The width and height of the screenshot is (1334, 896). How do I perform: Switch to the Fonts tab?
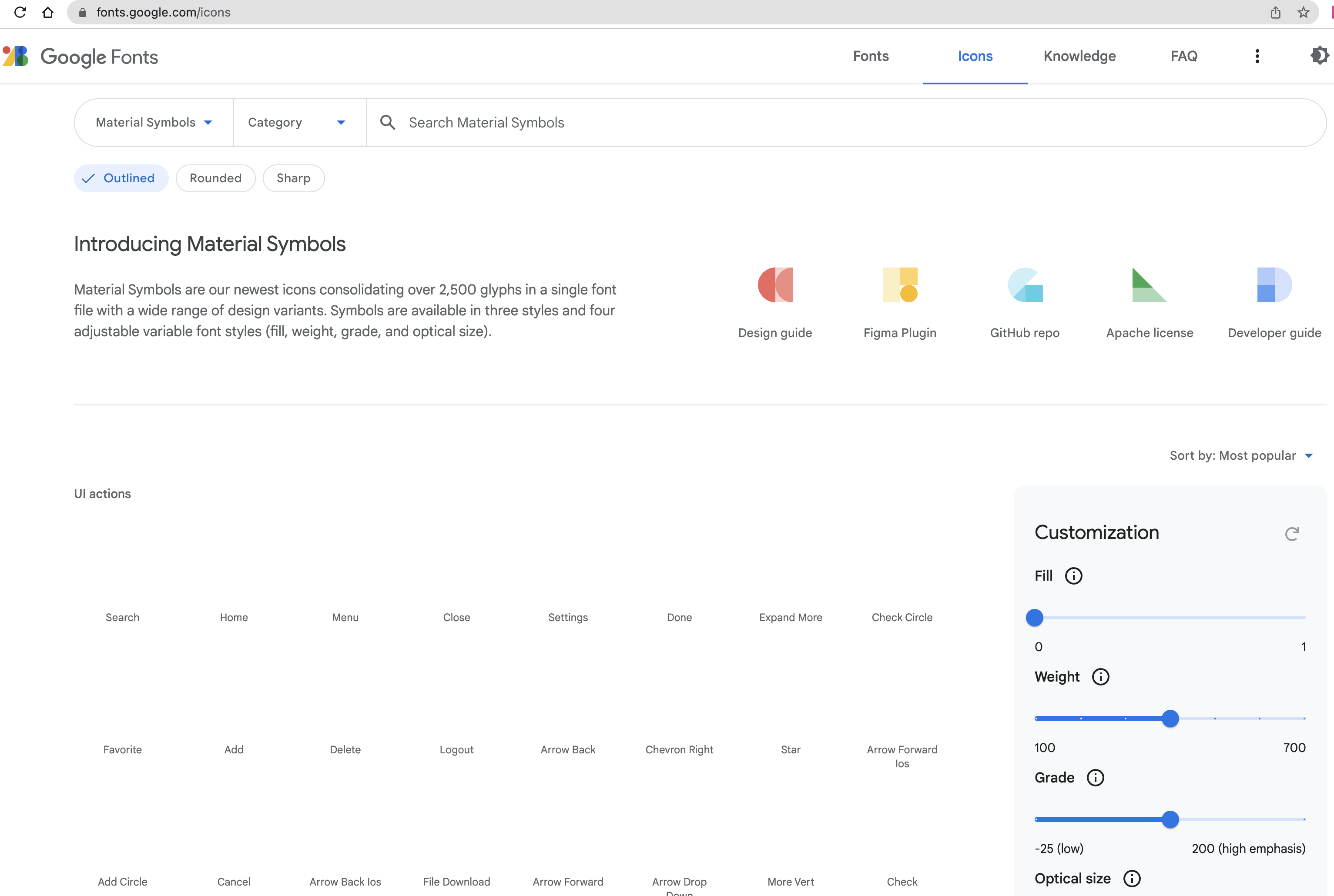click(x=870, y=56)
